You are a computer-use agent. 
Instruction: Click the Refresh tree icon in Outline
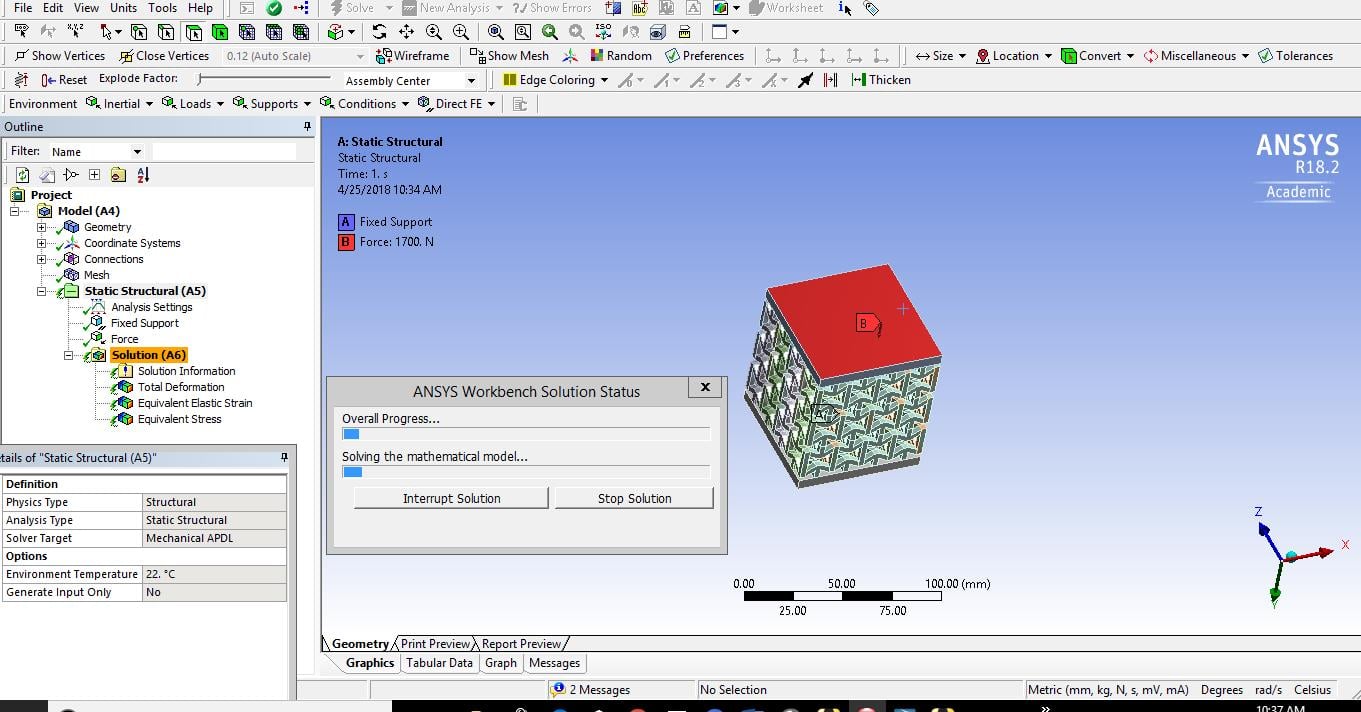(x=22, y=175)
